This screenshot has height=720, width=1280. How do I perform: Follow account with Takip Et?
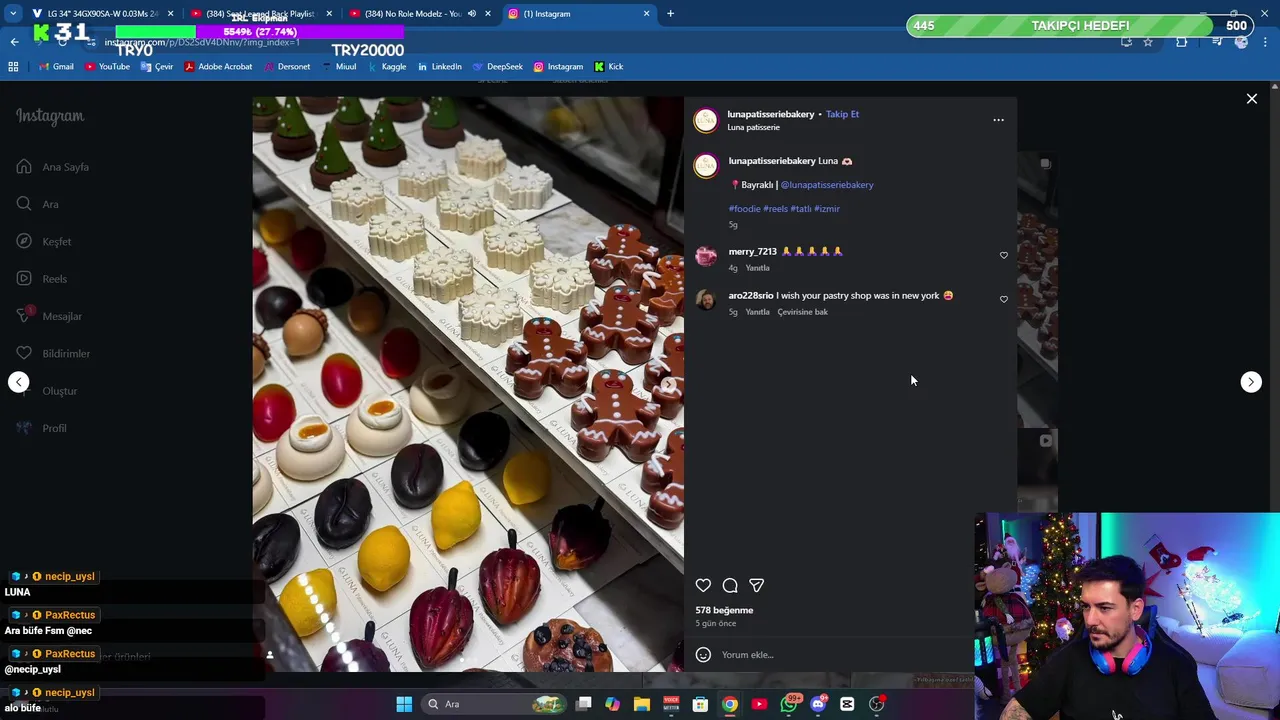842,114
